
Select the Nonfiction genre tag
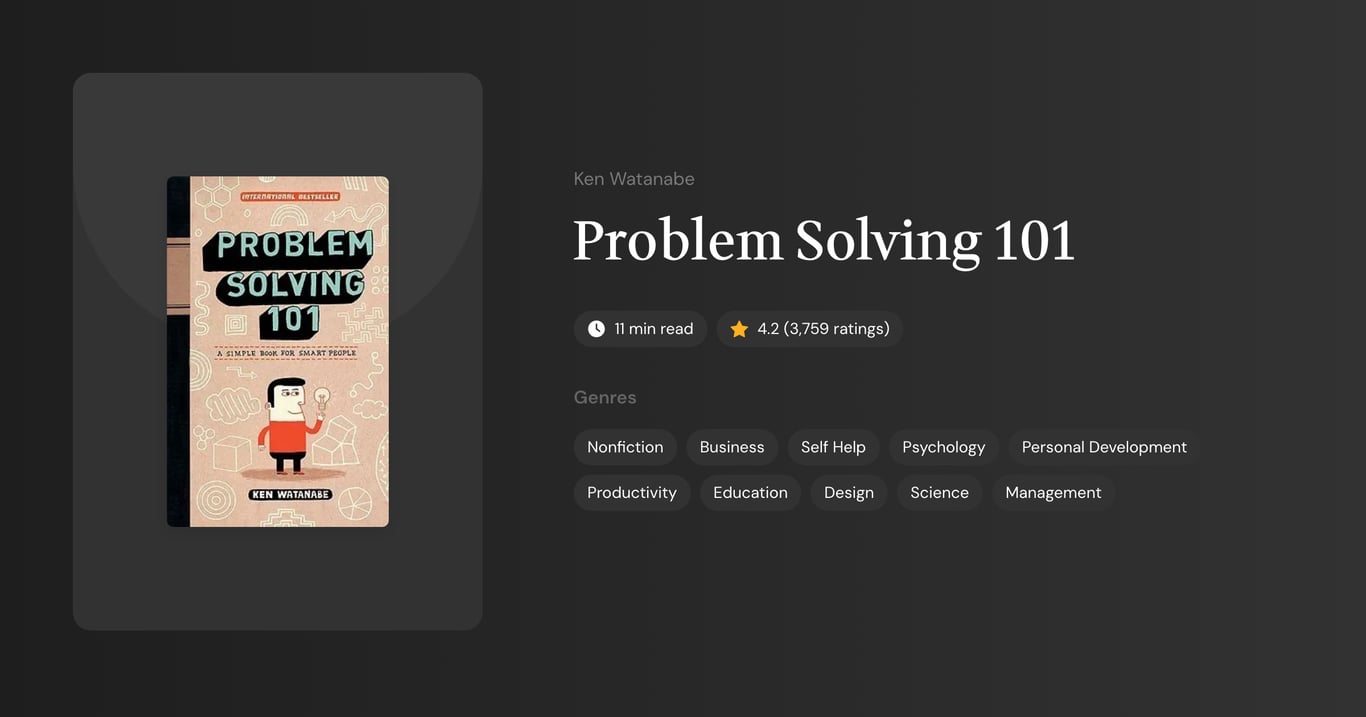tap(625, 447)
